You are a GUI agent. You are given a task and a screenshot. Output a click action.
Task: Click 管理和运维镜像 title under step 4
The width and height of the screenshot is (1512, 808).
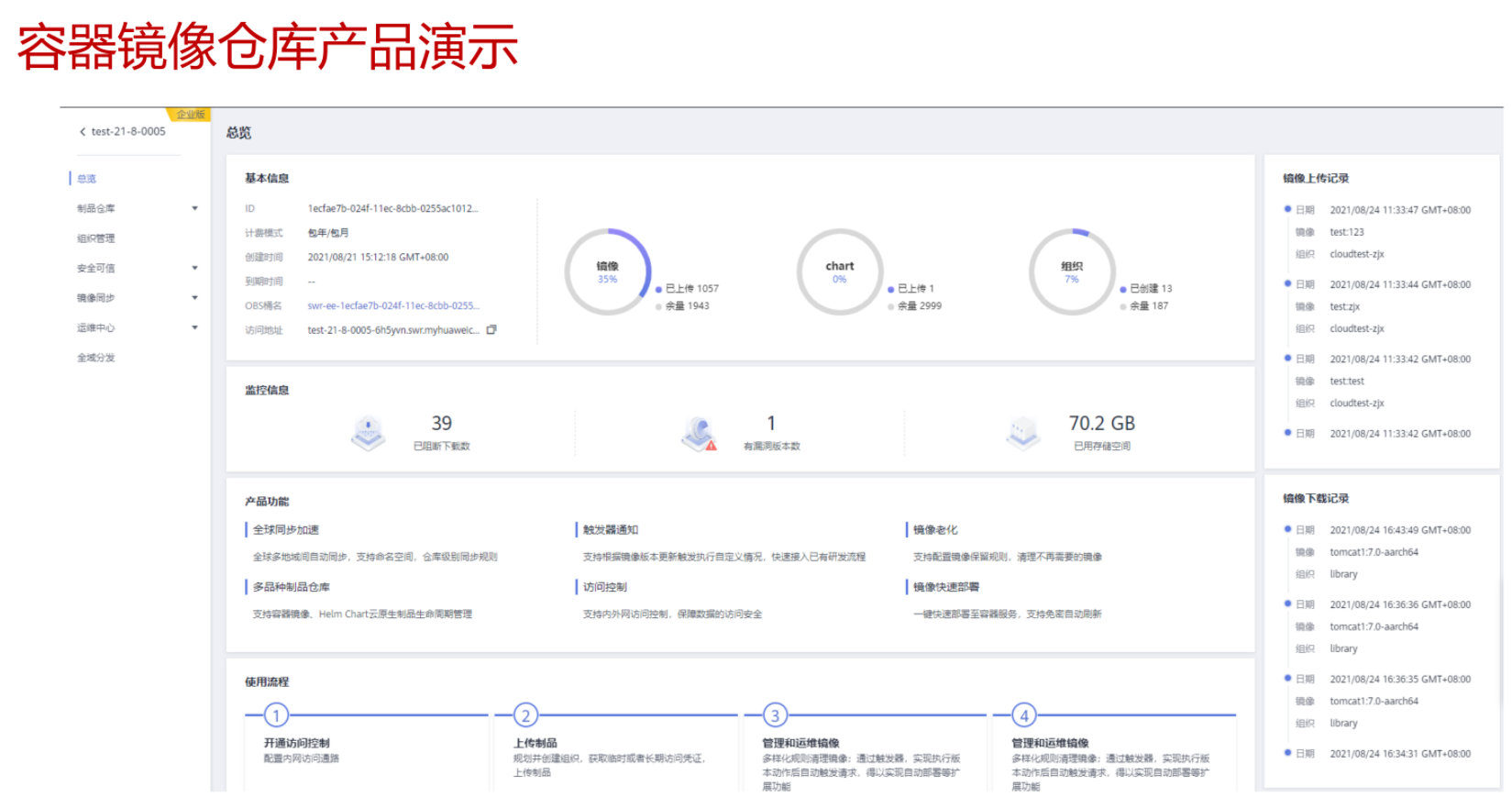1051,744
